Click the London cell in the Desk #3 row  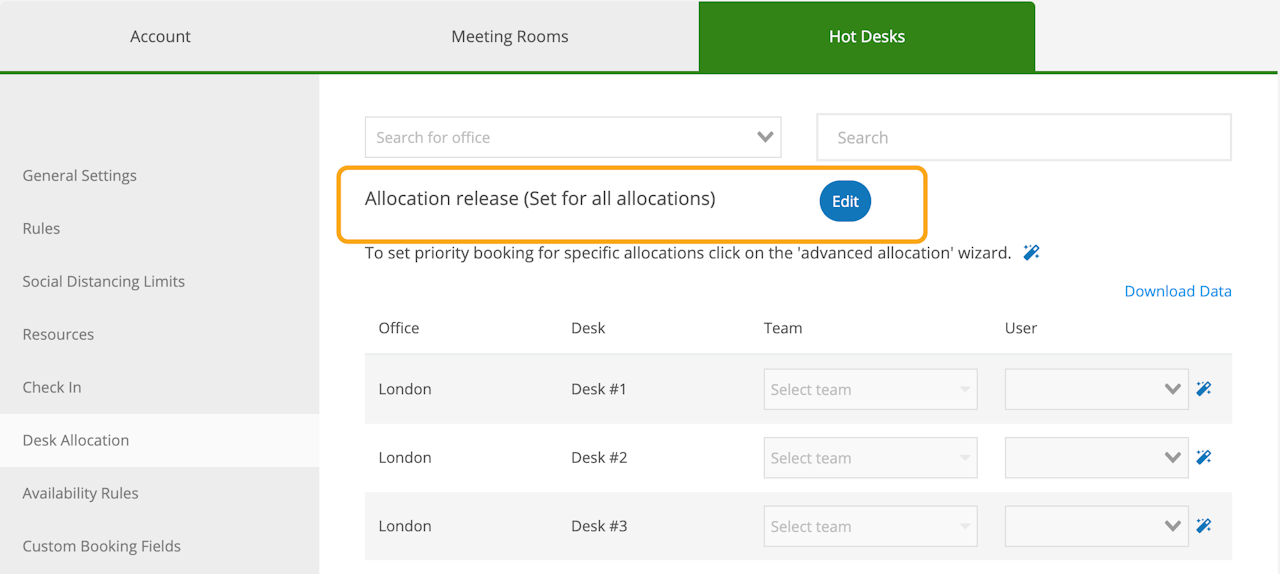405,525
